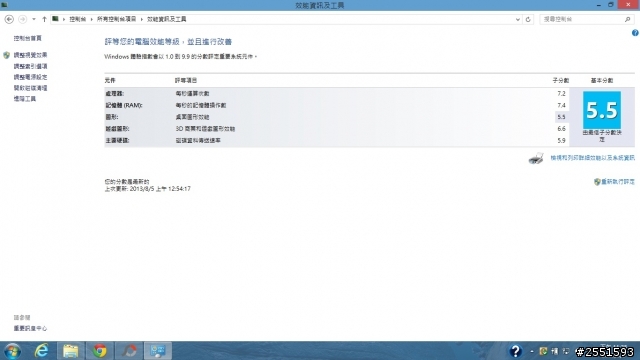Go up one level with up arrow
Screen dimensions: 640x360
point(44,19)
